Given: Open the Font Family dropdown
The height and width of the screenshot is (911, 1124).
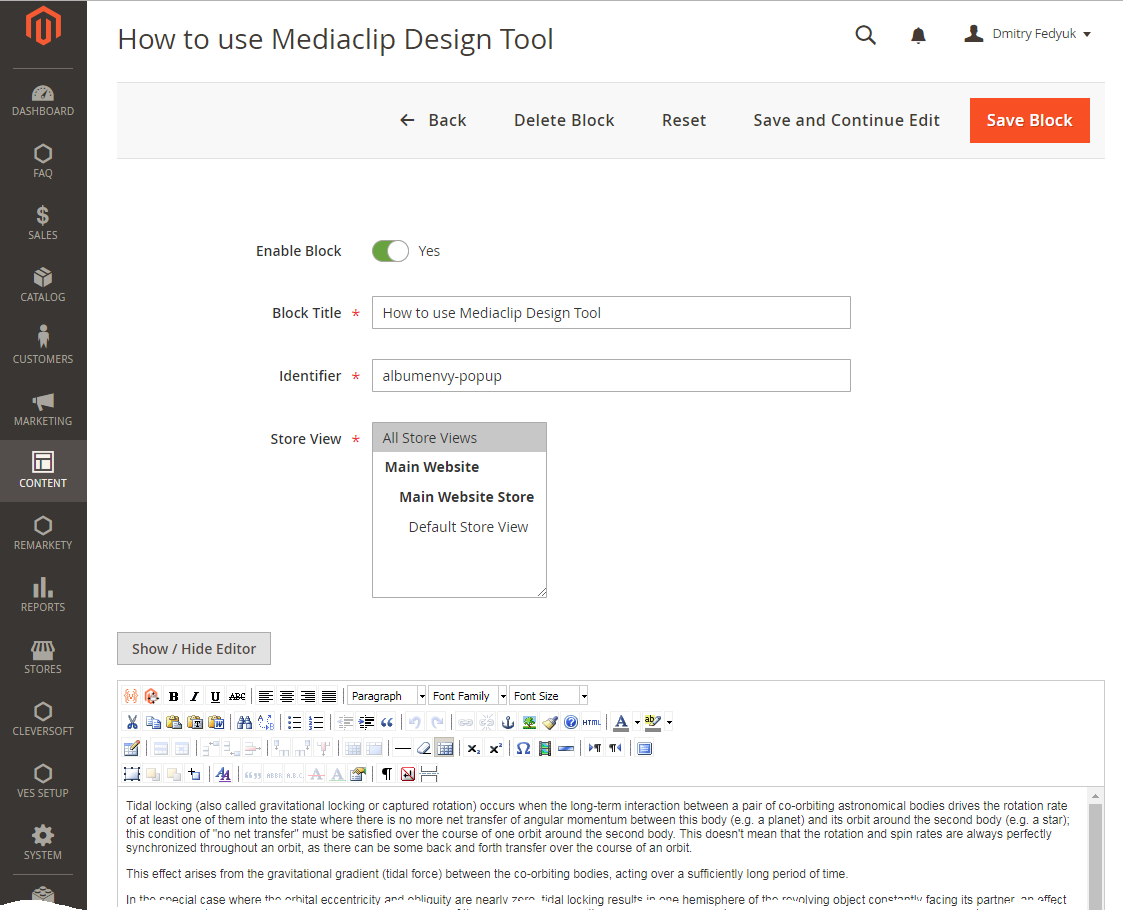Looking at the screenshot, I should (468, 696).
